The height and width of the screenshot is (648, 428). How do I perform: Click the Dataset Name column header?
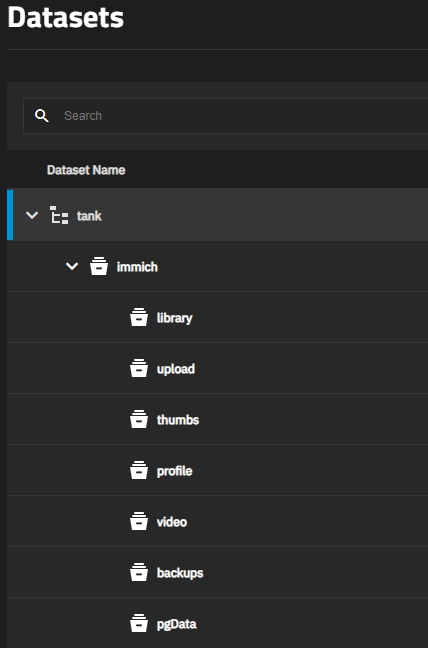coord(86,170)
